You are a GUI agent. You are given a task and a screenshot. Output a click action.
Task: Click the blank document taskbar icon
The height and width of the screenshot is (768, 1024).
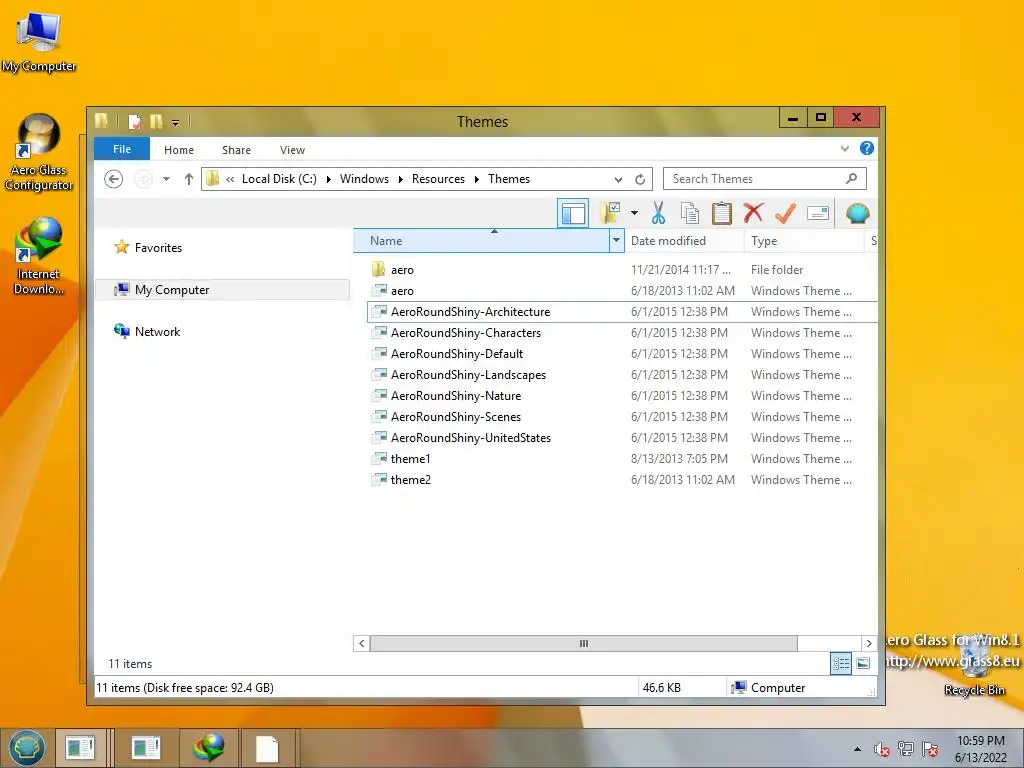267,748
